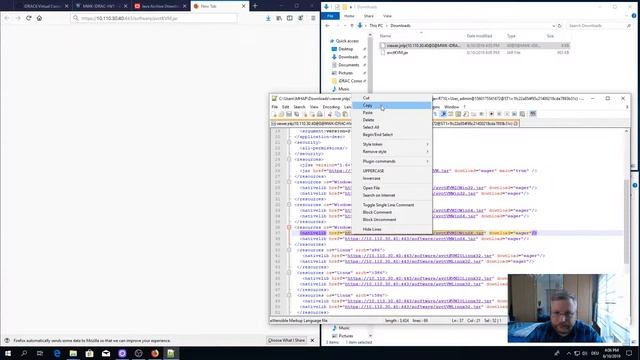Expand the Style token submenu
This screenshot has width=640, height=360.
pos(392,144)
